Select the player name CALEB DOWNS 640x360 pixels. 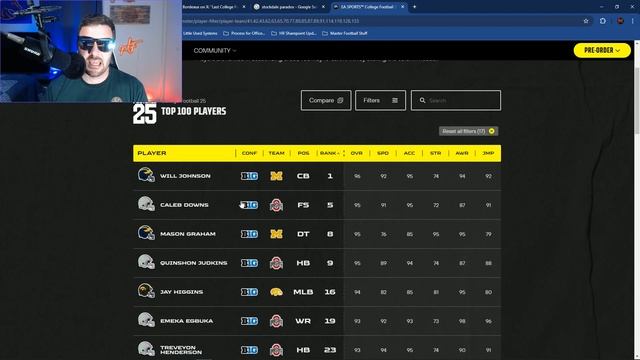184,205
